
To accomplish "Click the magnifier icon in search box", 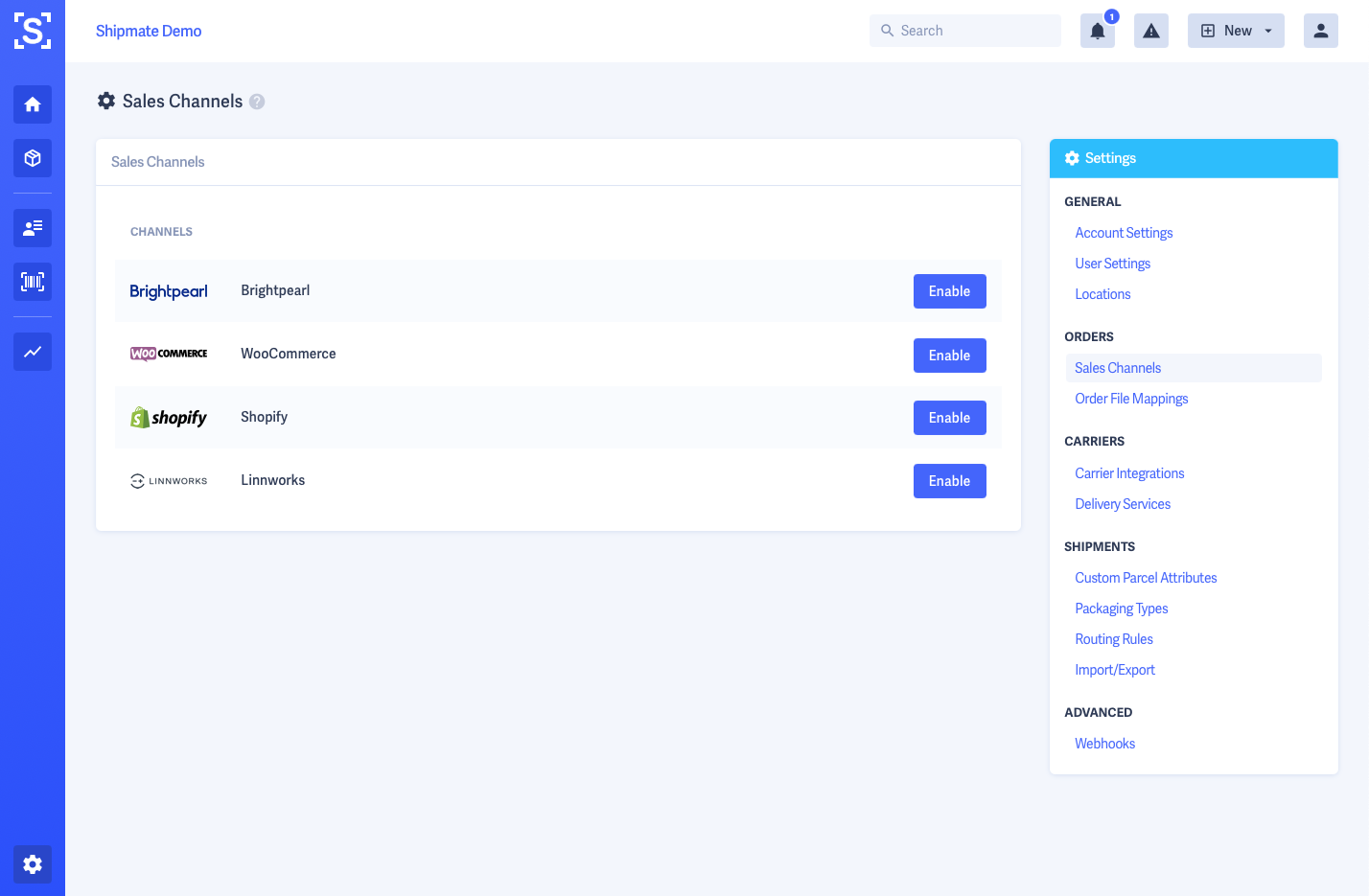I will click(x=888, y=31).
